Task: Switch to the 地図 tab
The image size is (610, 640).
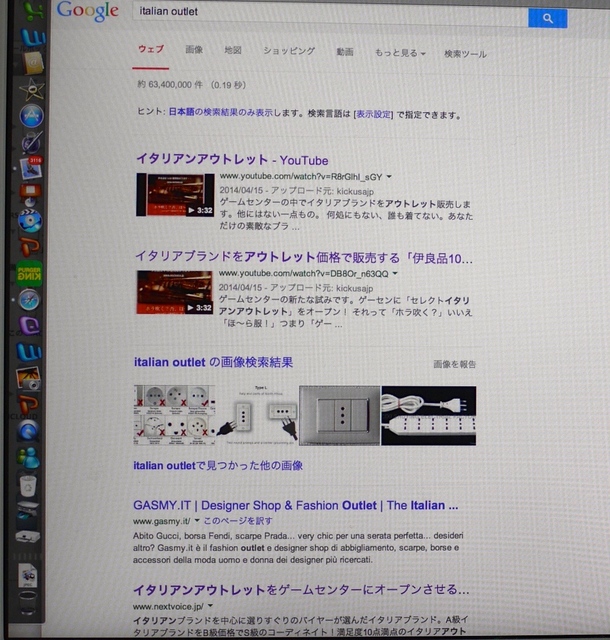Action: coord(233,50)
